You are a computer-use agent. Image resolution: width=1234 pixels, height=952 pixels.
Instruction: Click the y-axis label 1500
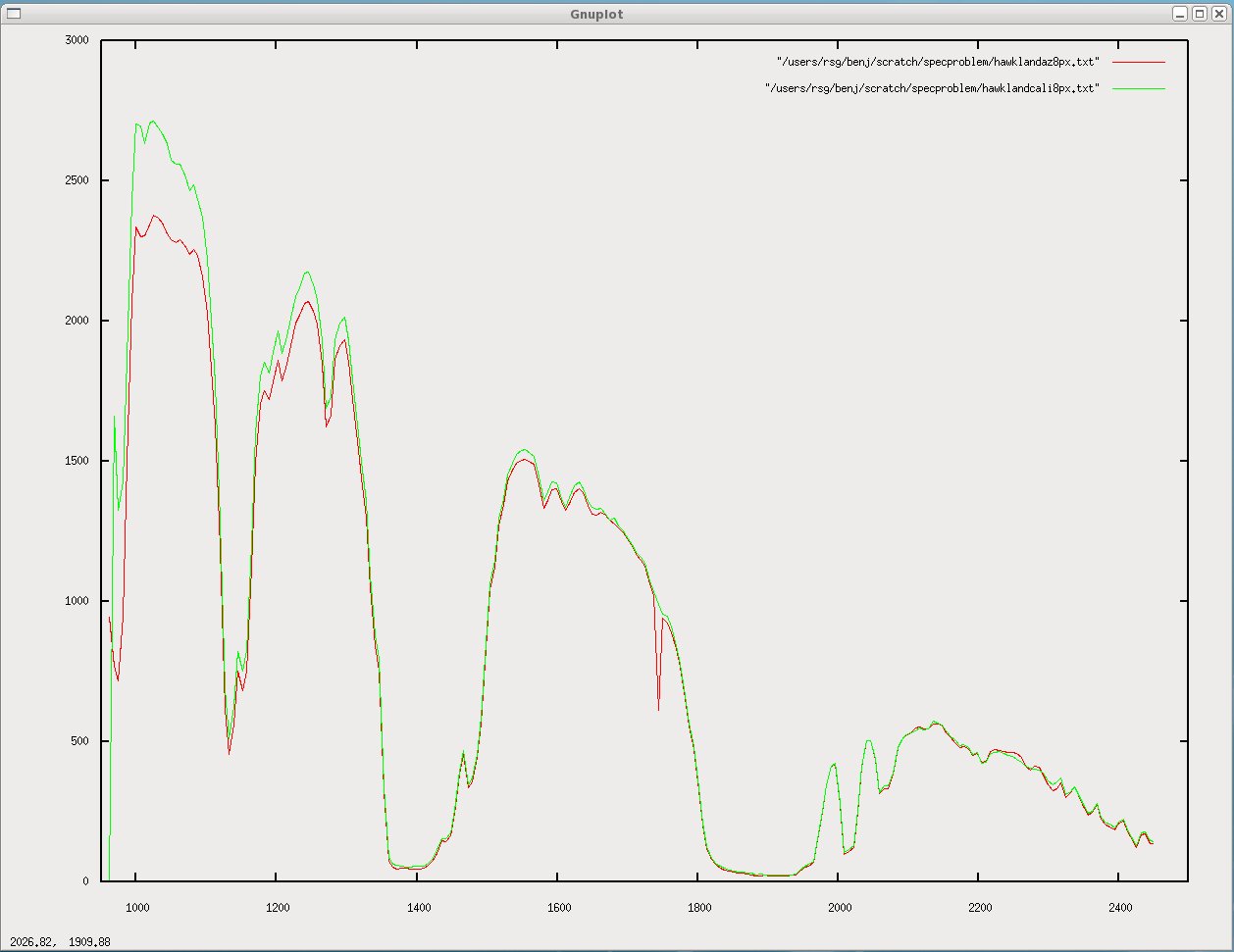tap(77, 461)
